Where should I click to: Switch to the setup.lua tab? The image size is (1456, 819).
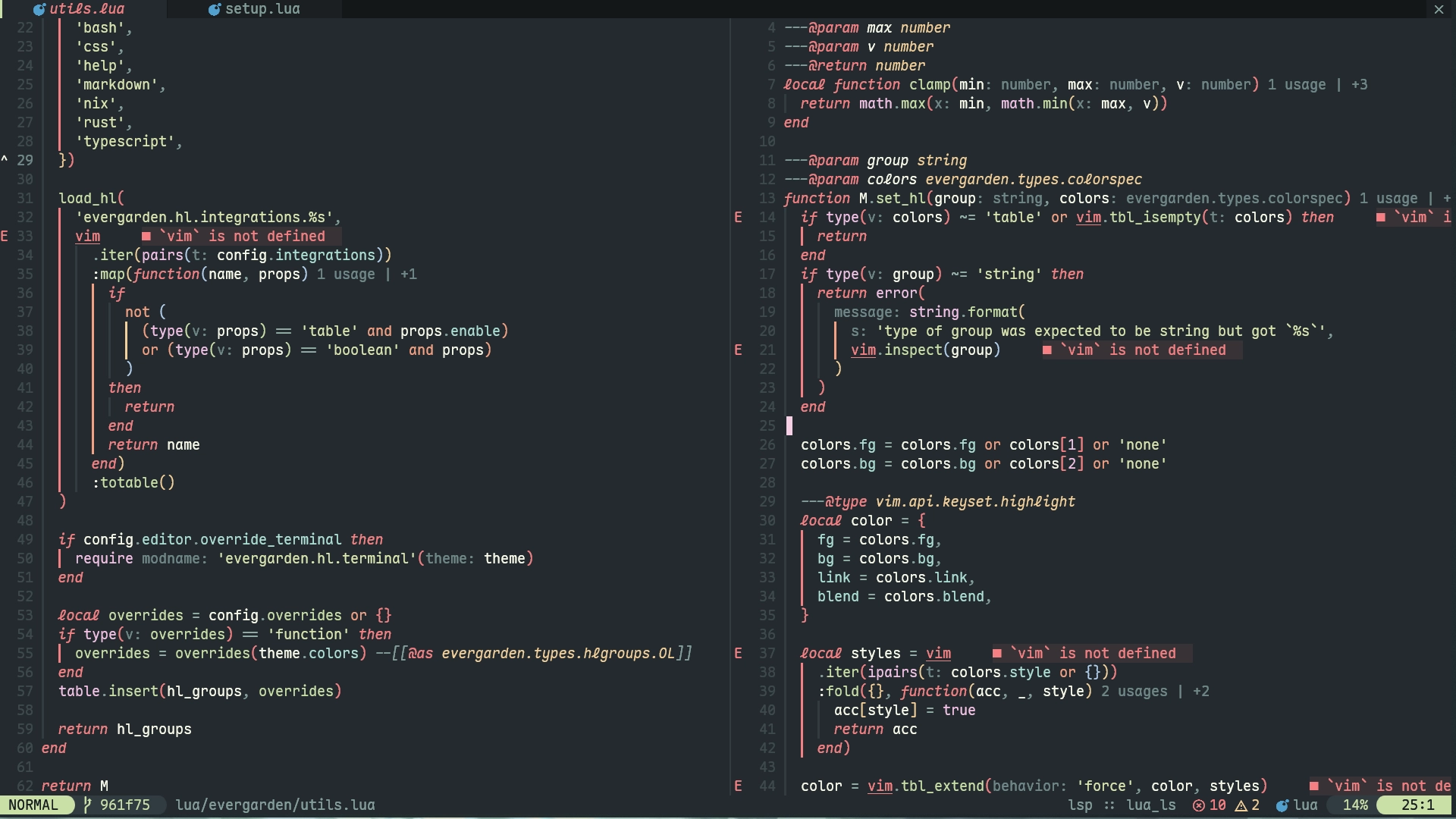point(262,9)
